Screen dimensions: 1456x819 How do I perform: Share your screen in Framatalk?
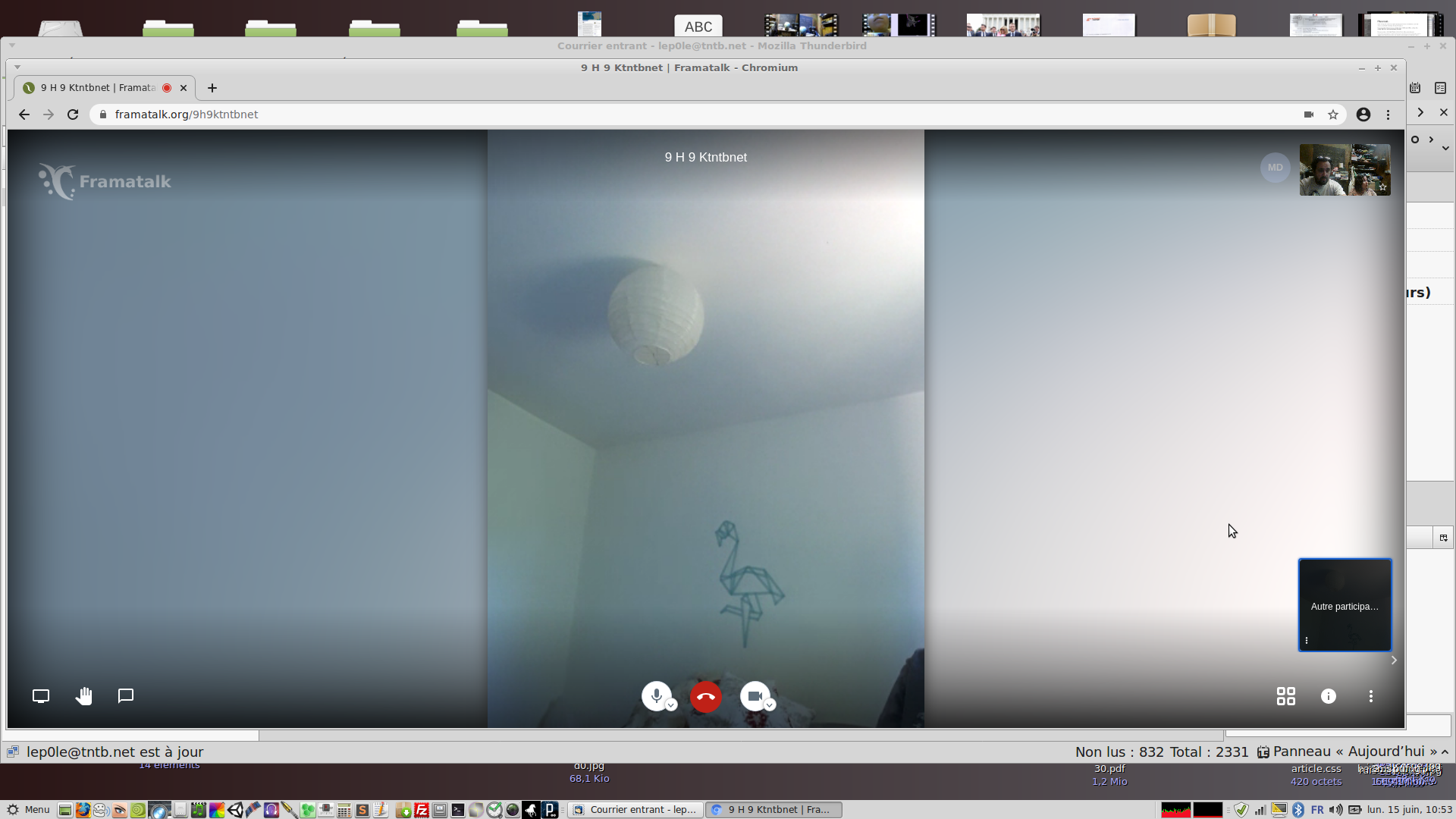[41, 696]
